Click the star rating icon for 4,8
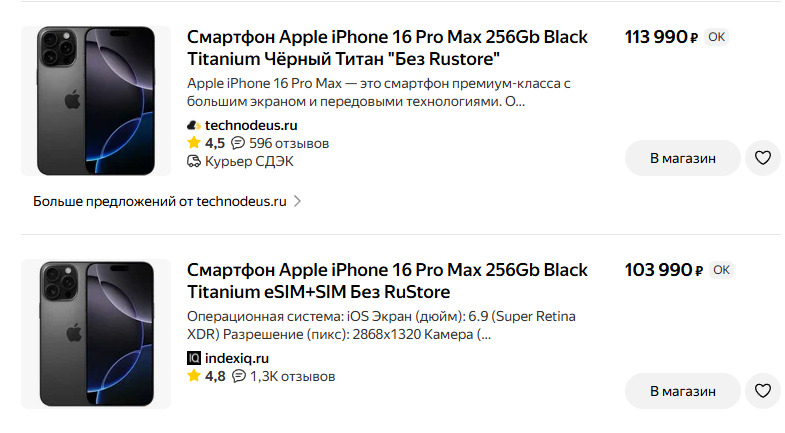The image size is (785, 433). [194, 376]
